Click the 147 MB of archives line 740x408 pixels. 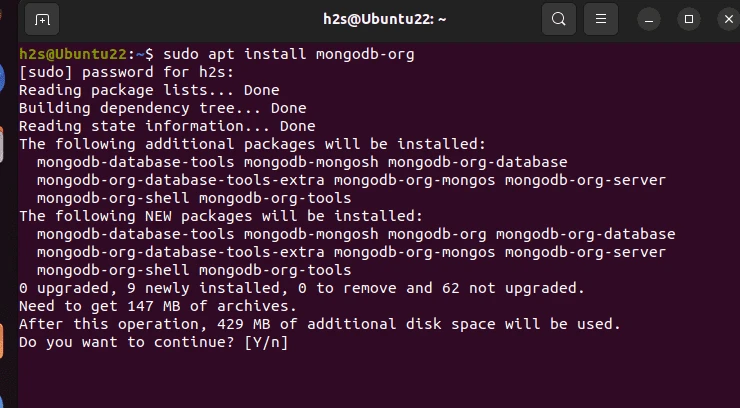[158, 306]
